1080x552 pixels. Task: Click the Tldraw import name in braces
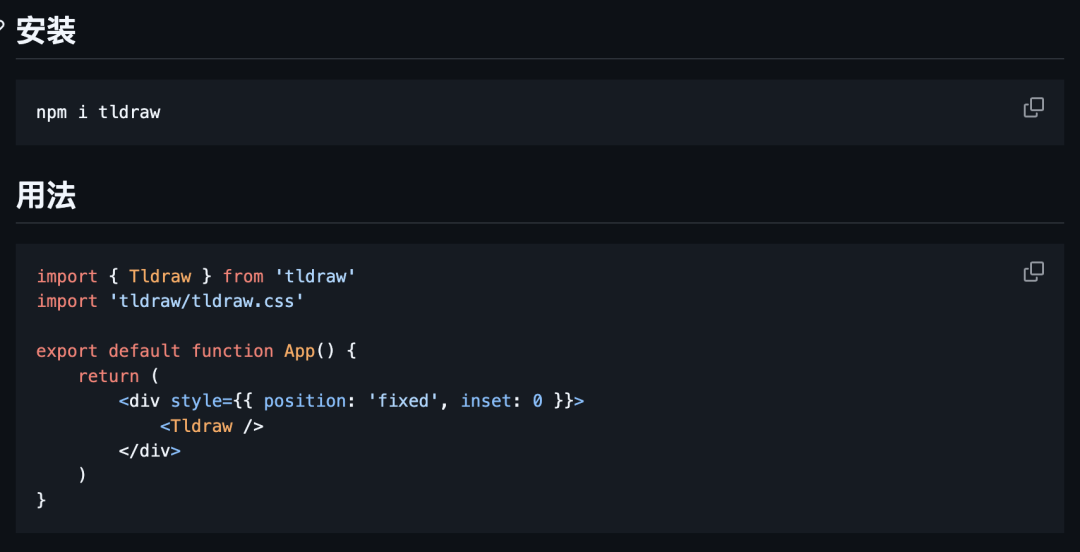(x=160, y=276)
